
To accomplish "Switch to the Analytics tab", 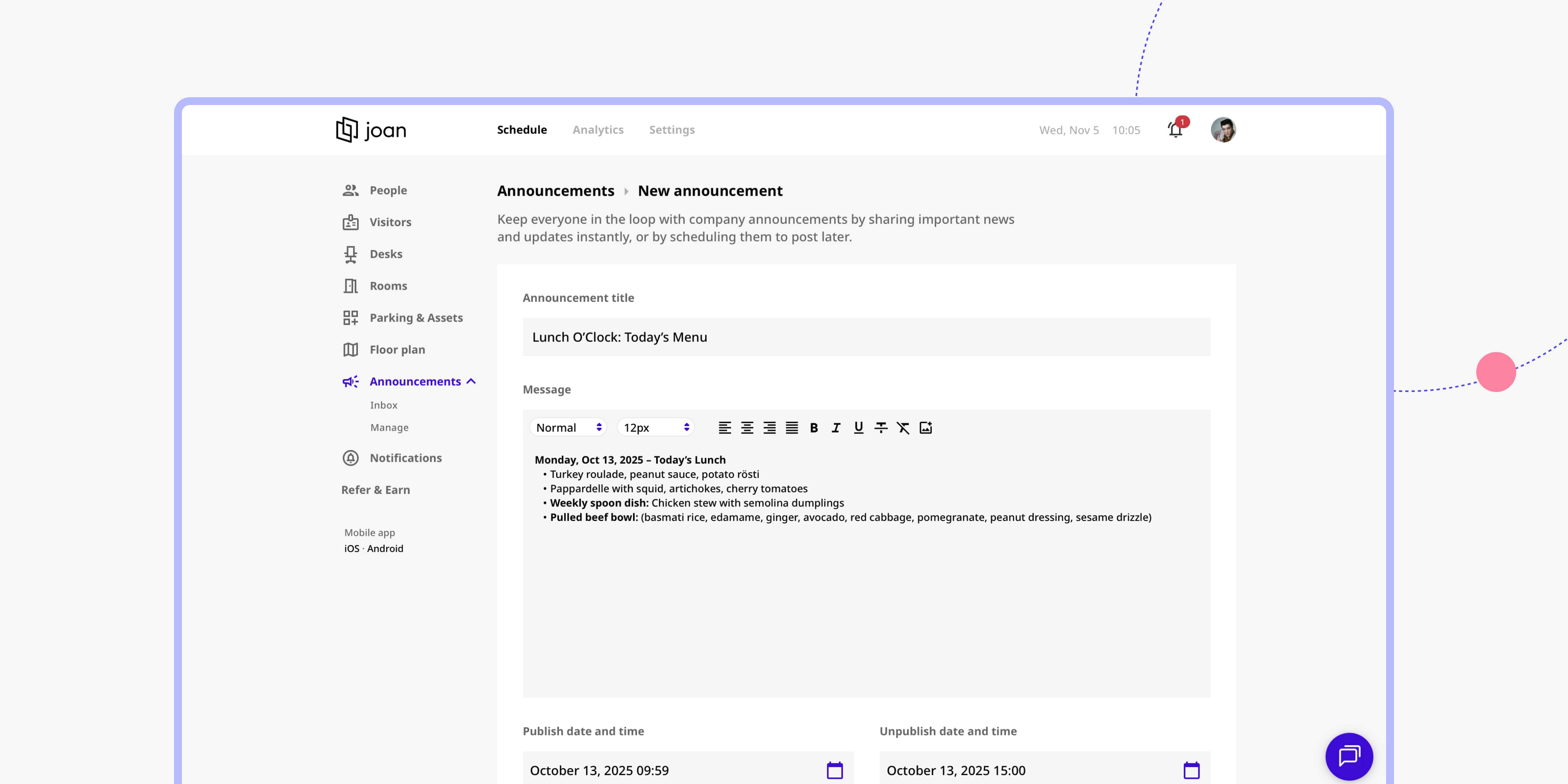I will (598, 130).
